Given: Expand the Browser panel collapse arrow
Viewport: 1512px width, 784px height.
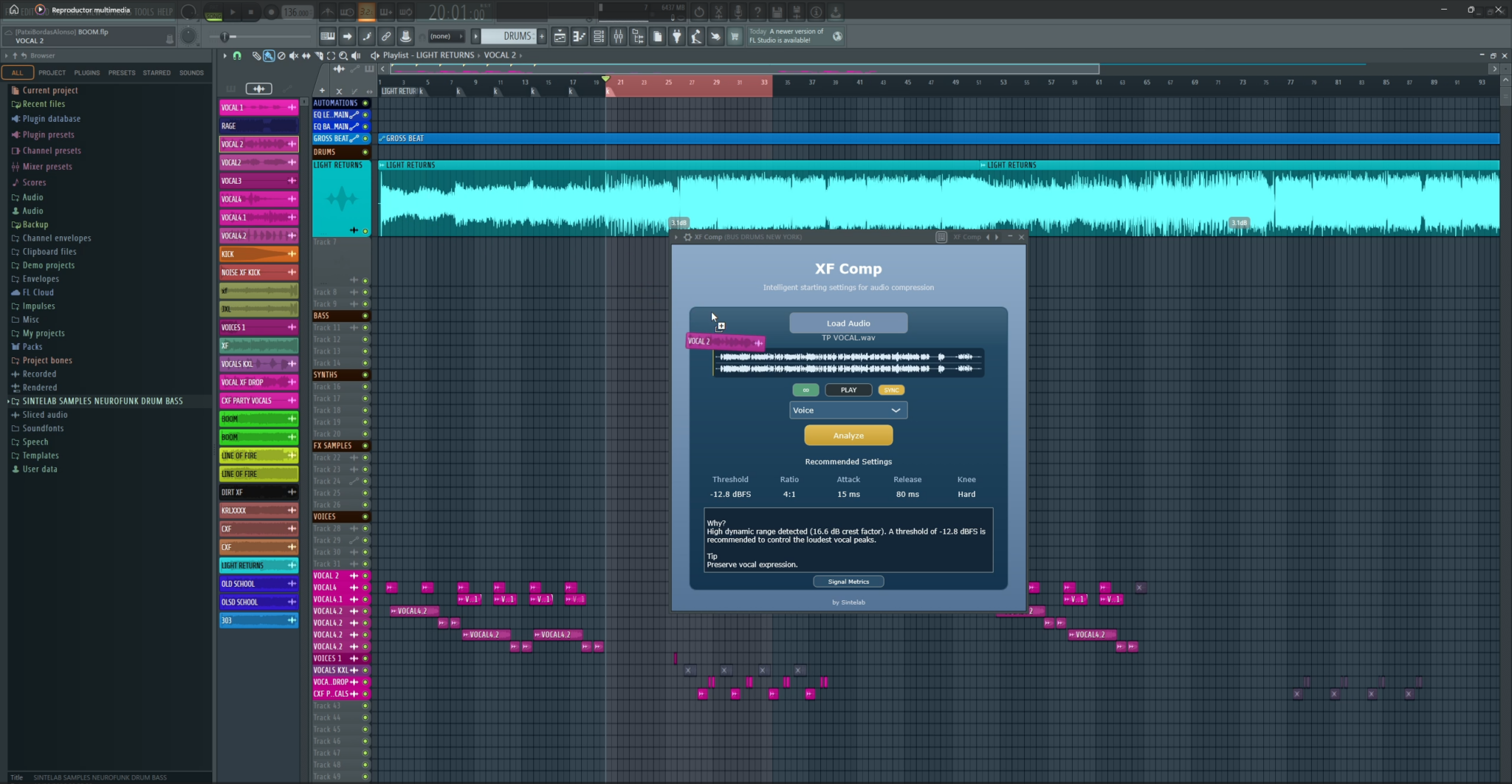Looking at the screenshot, I should point(6,55).
